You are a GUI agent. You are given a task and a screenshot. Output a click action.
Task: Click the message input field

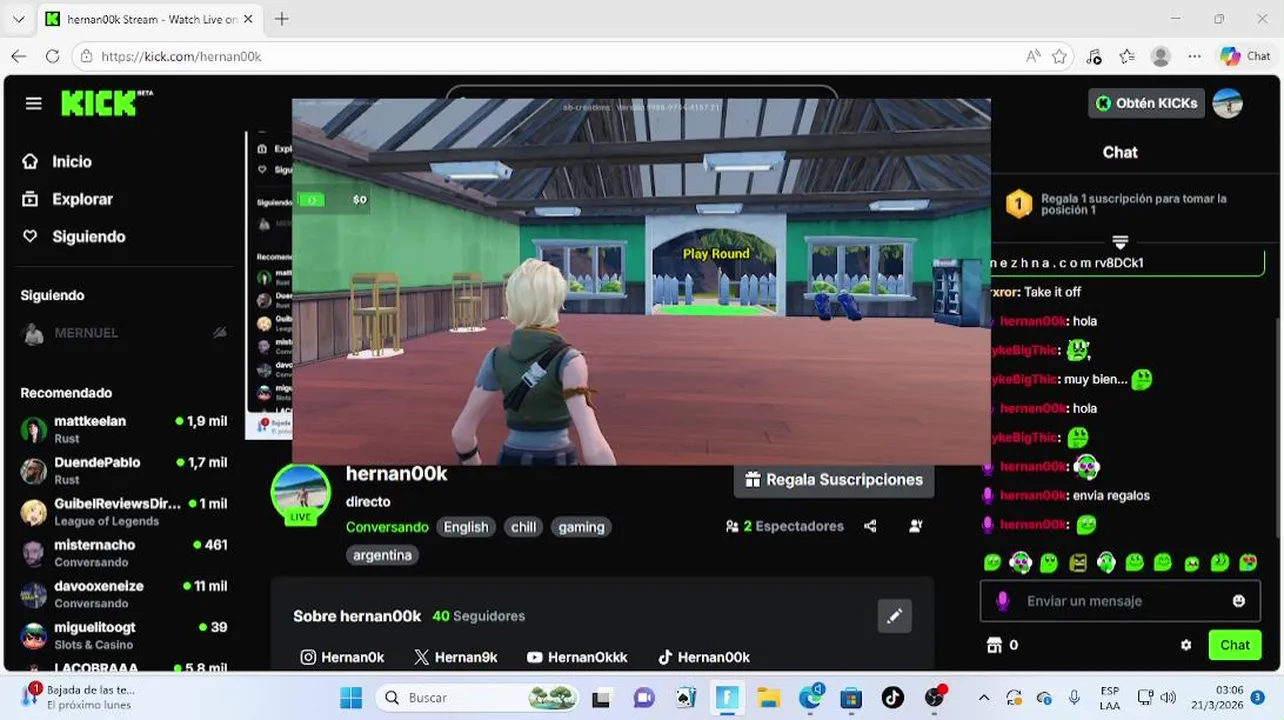coord(1120,601)
